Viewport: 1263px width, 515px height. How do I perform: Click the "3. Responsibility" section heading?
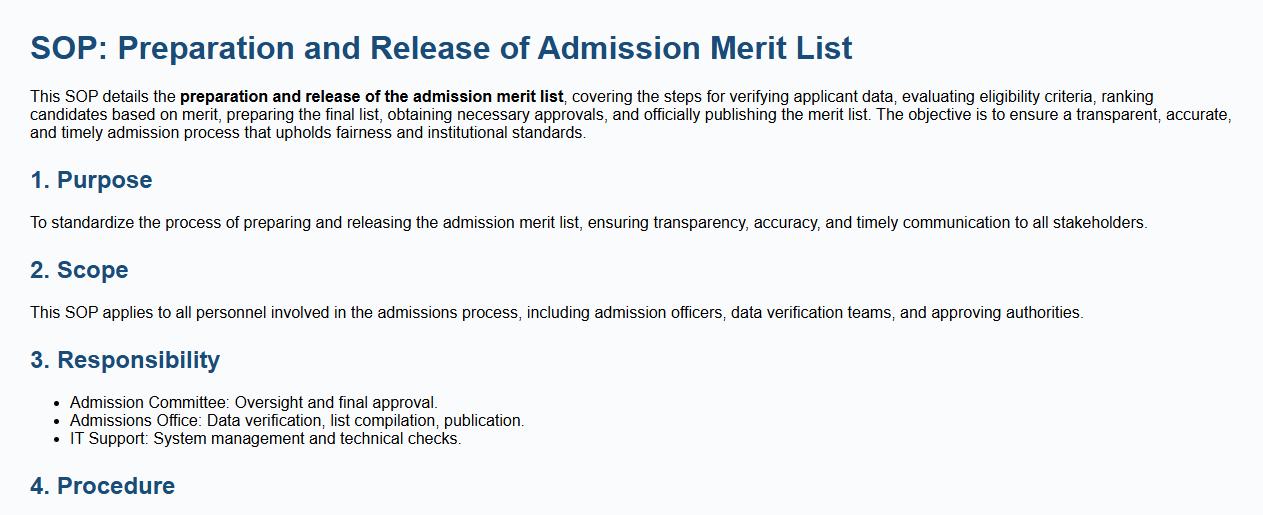(x=125, y=360)
